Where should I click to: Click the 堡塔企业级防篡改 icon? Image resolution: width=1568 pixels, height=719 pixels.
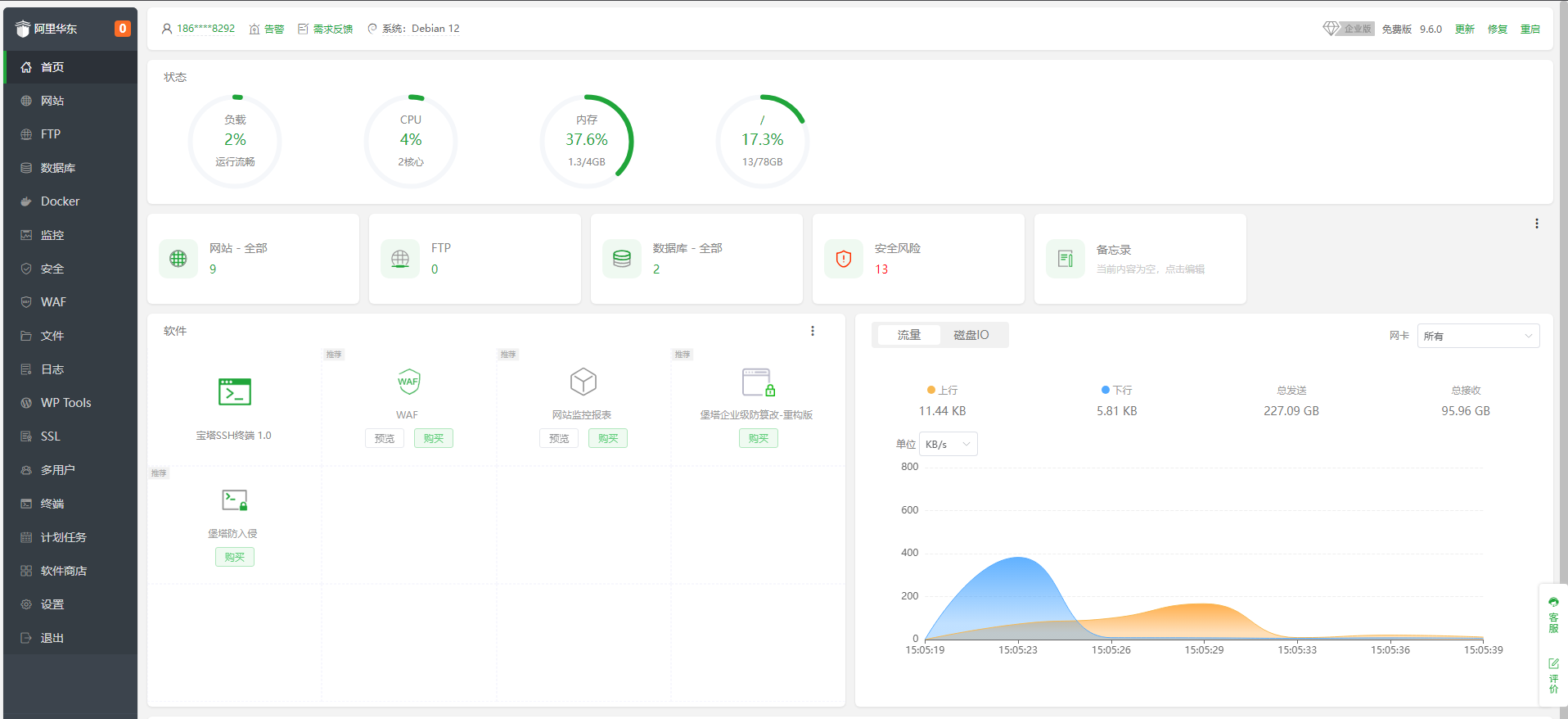coord(758,382)
